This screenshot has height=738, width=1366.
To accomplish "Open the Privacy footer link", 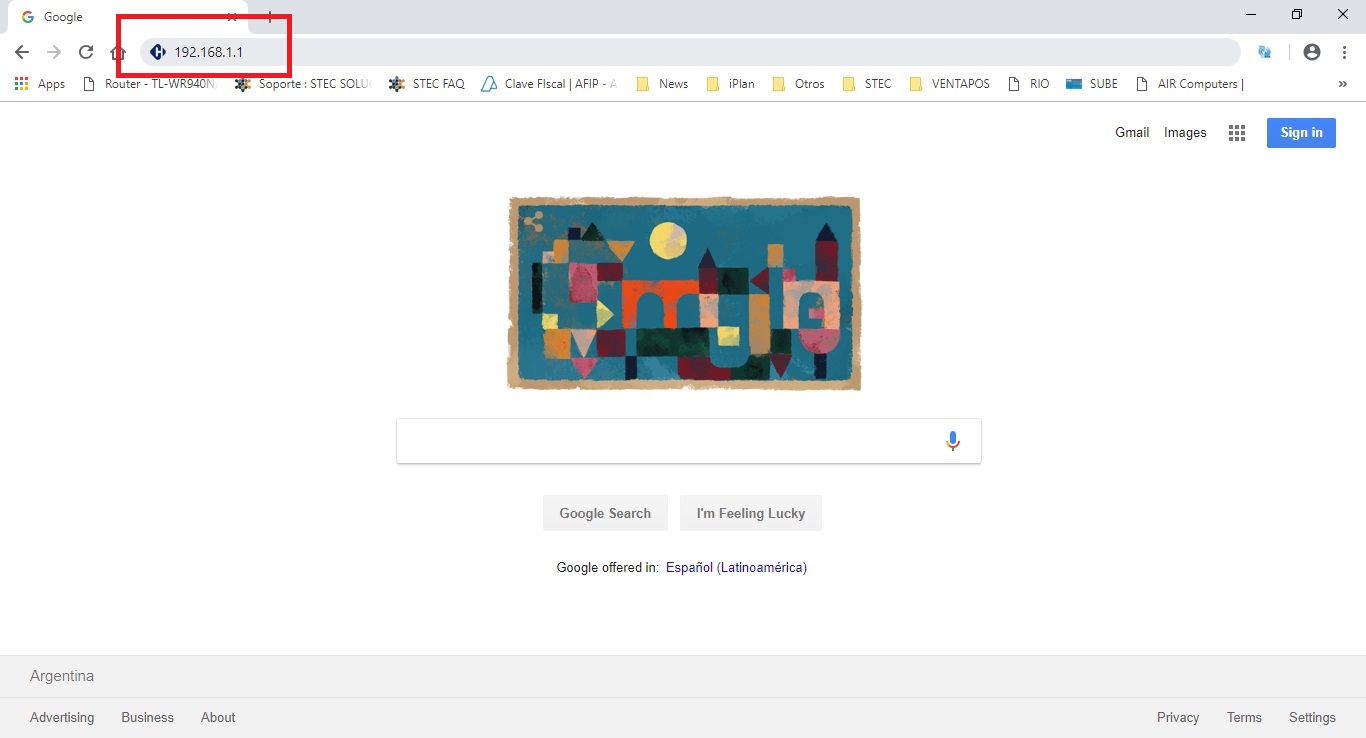I will [1178, 717].
